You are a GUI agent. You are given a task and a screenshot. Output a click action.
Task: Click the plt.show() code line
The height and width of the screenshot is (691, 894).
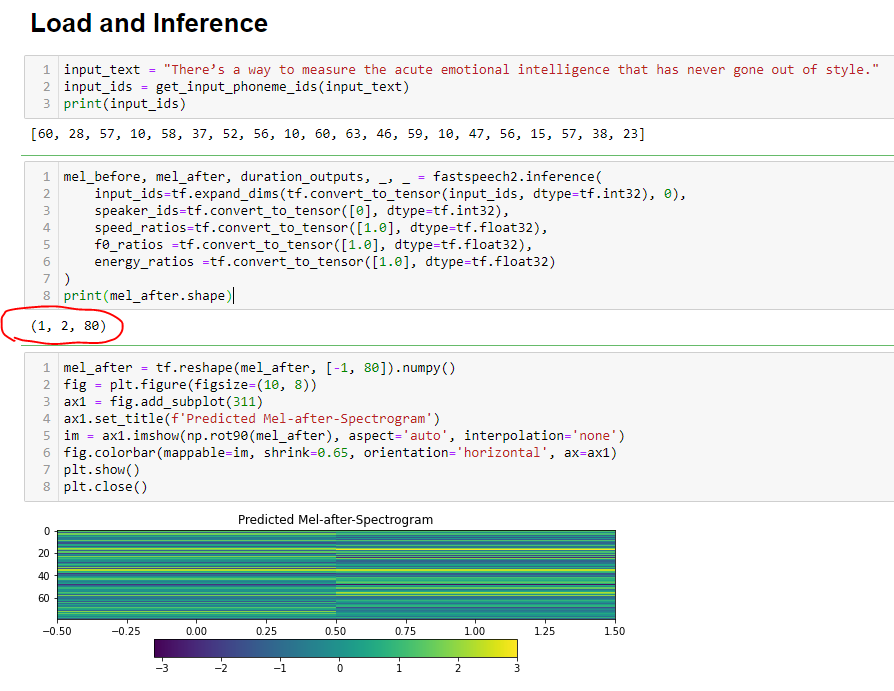pos(101,470)
